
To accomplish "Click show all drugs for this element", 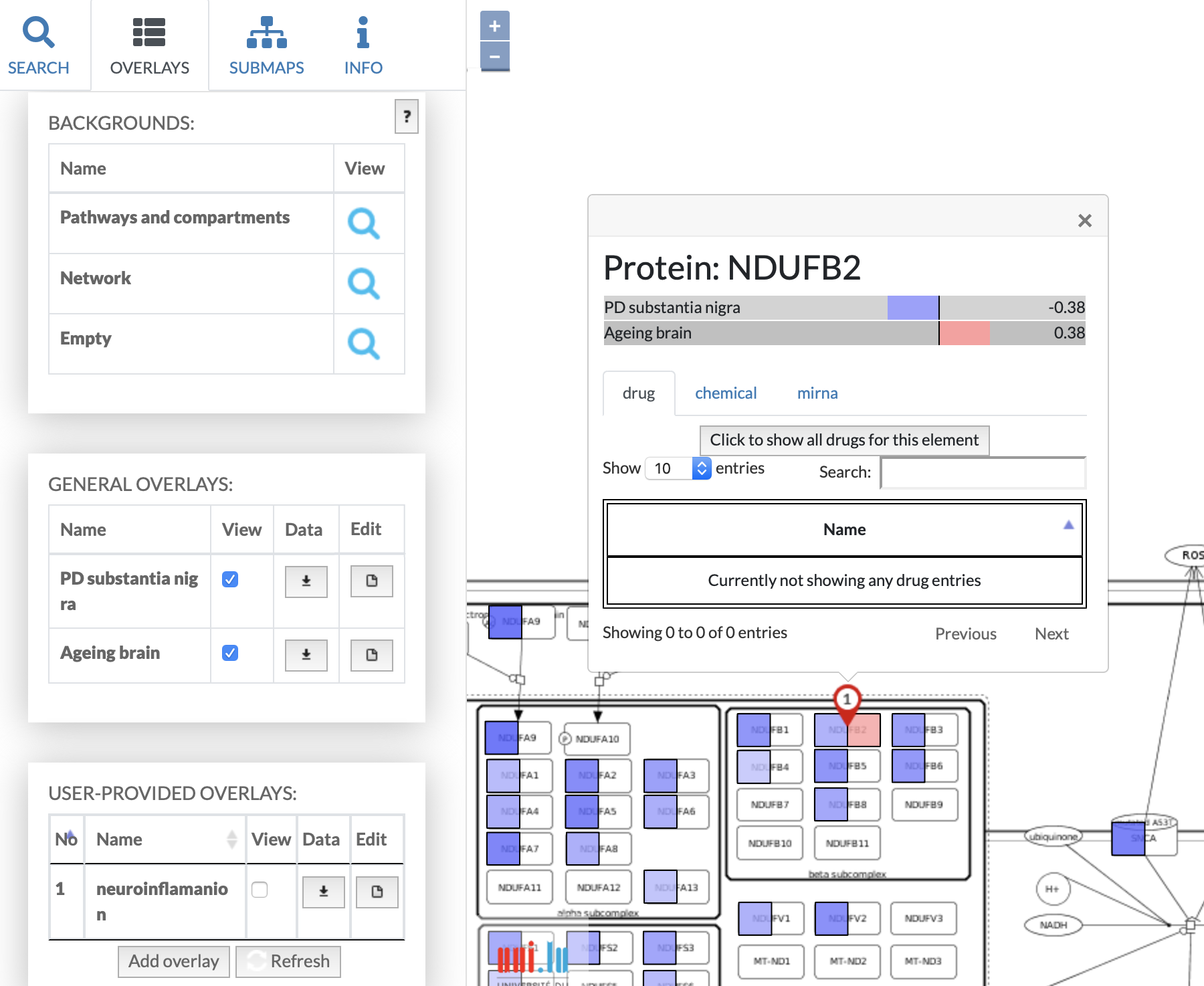I will (x=844, y=440).
